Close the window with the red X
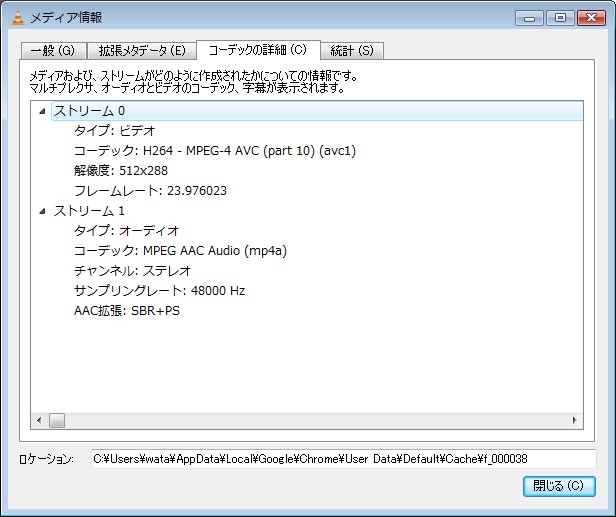This screenshot has height=517, width=616. [x=591, y=18]
